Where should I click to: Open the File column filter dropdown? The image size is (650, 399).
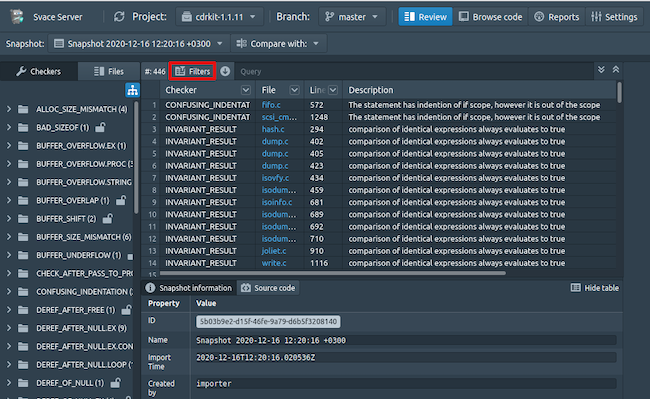(x=294, y=90)
